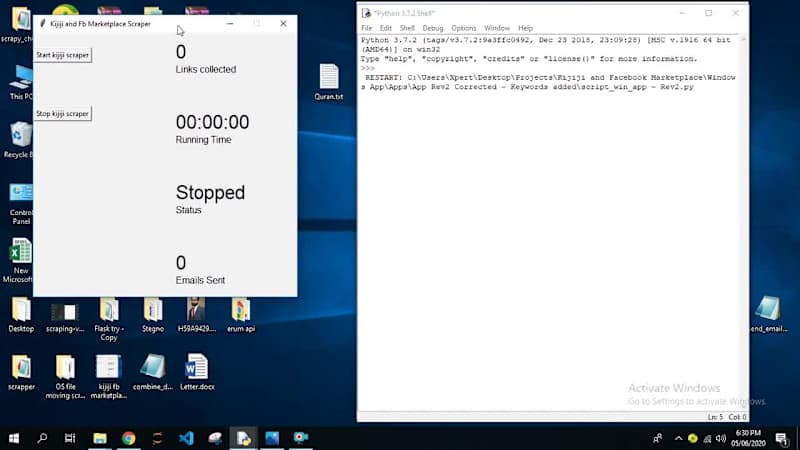800x450 pixels.
Task: Select the Flask try - Copy folder
Action: point(109,319)
